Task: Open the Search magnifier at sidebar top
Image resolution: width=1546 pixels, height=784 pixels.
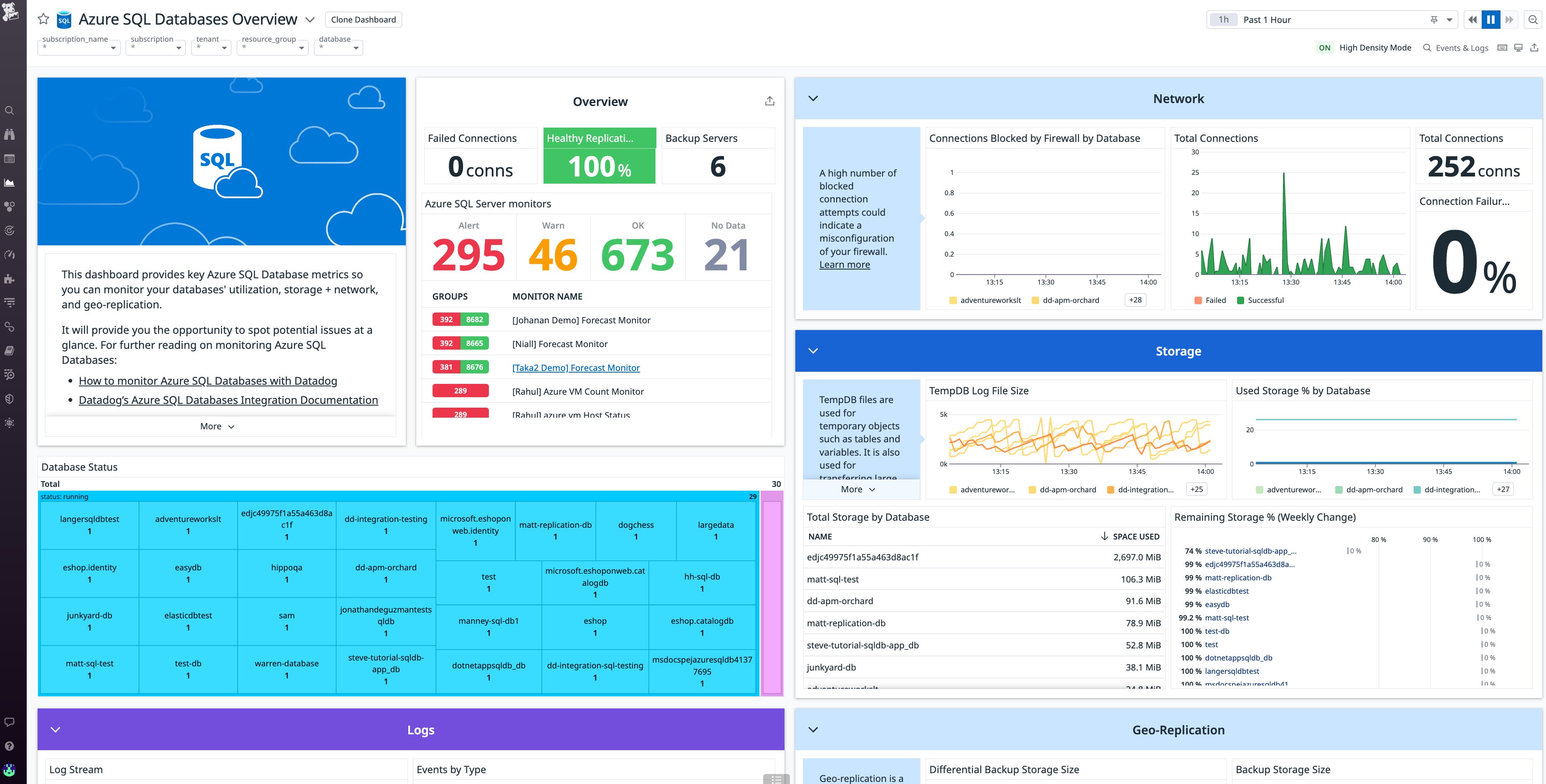Action: 10,111
